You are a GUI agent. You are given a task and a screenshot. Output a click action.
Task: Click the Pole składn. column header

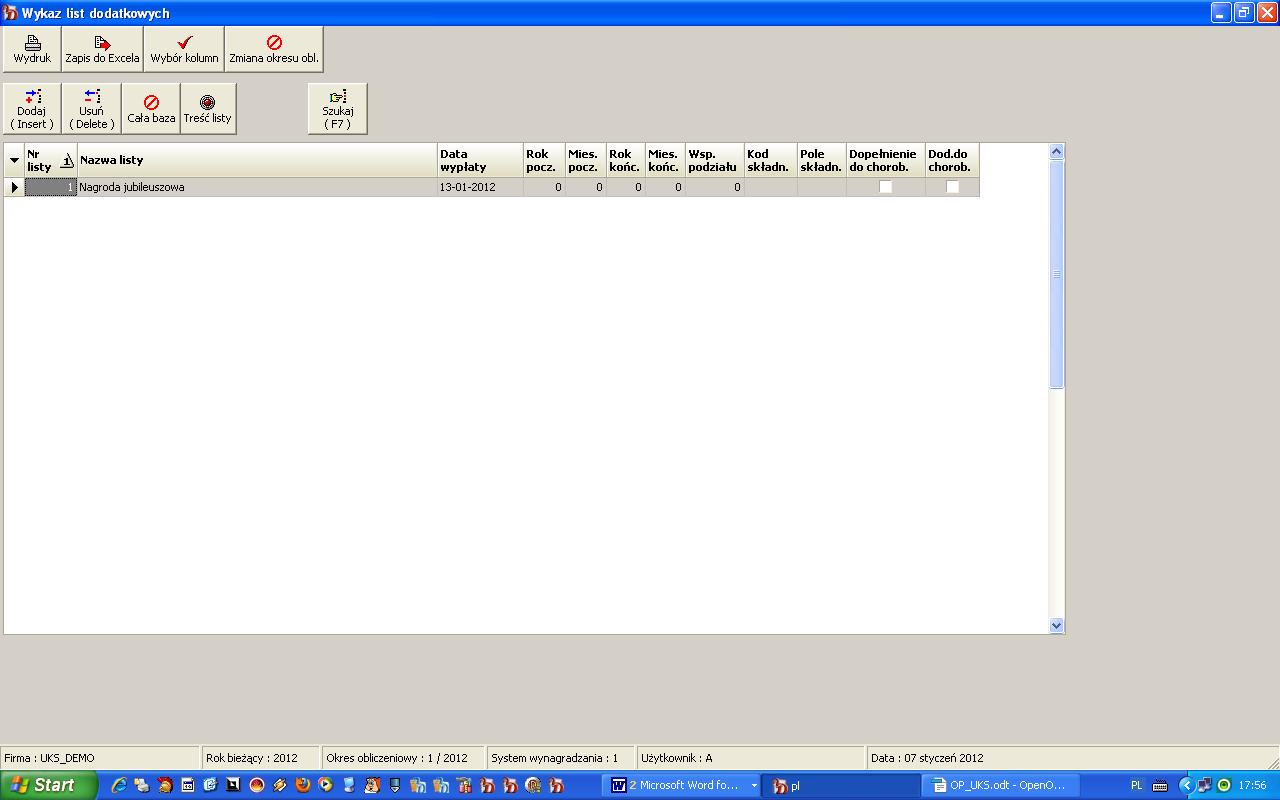tap(821, 160)
